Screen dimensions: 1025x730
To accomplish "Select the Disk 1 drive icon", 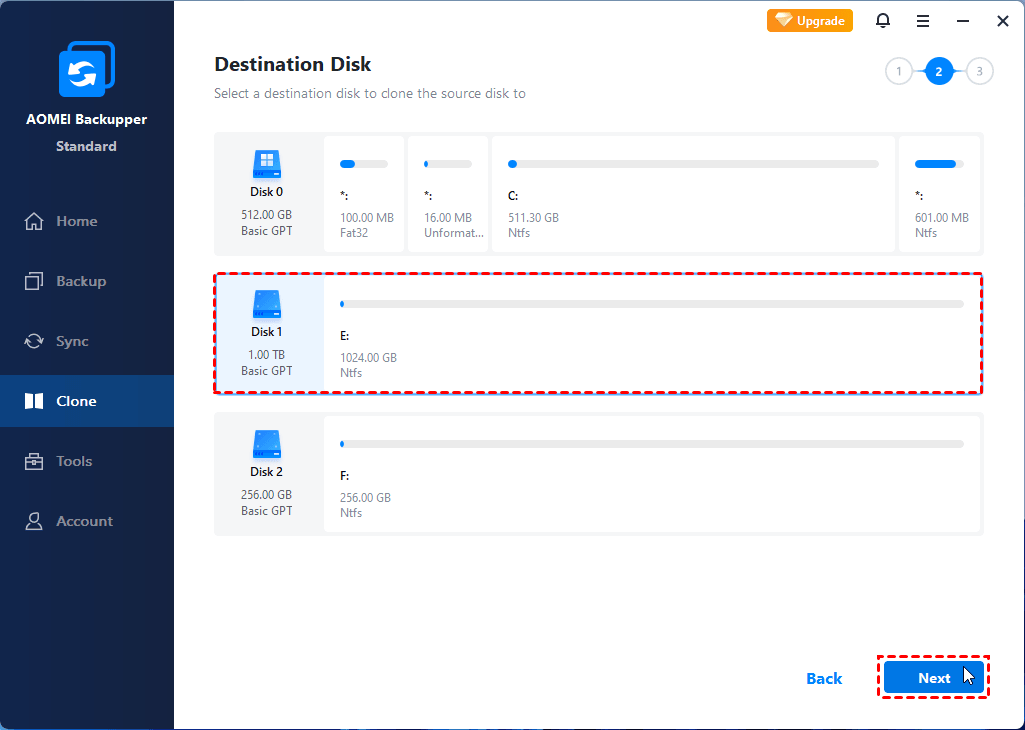I will (x=267, y=304).
